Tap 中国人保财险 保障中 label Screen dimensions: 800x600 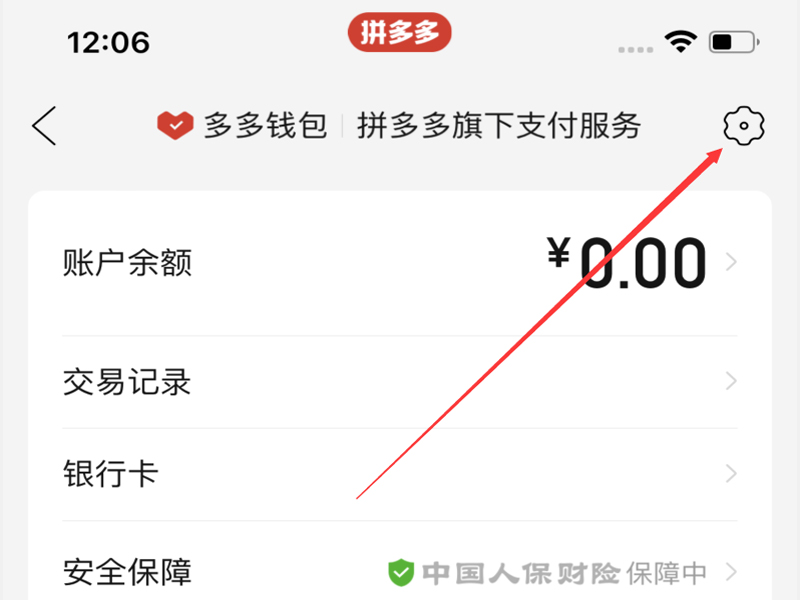click(x=564, y=573)
